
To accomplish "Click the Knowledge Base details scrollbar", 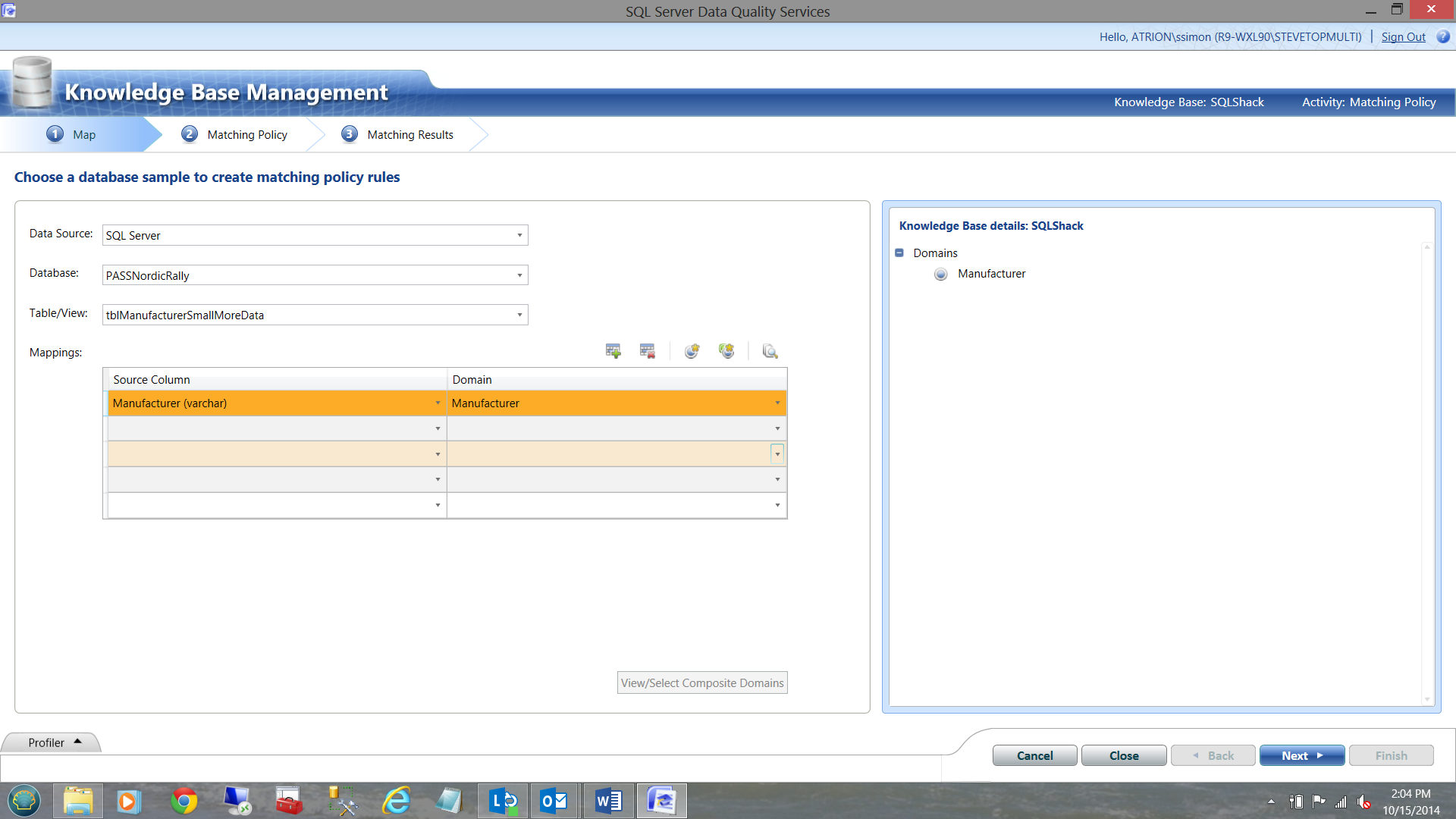I will click(1426, 474).
